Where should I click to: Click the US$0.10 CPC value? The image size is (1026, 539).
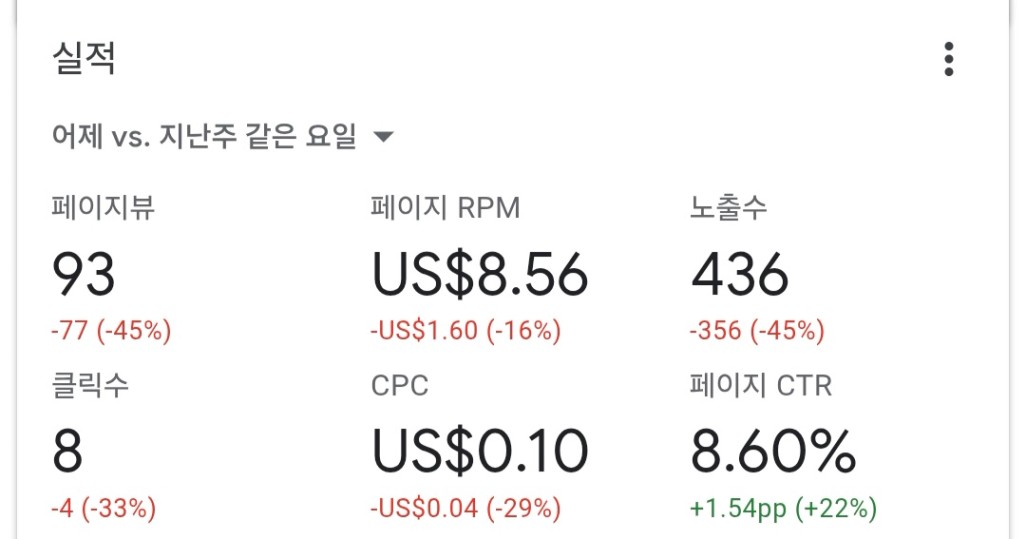point(480,451)
